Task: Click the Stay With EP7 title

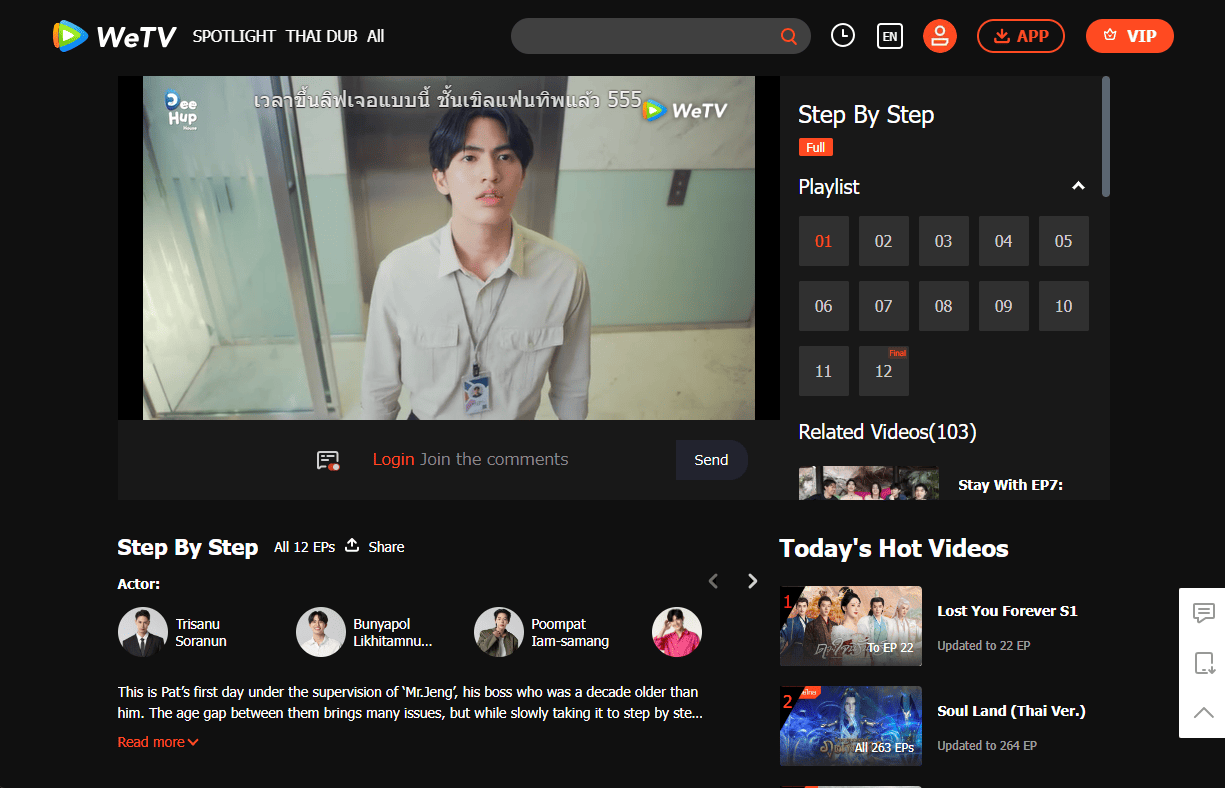Action: pos(1010,485)
